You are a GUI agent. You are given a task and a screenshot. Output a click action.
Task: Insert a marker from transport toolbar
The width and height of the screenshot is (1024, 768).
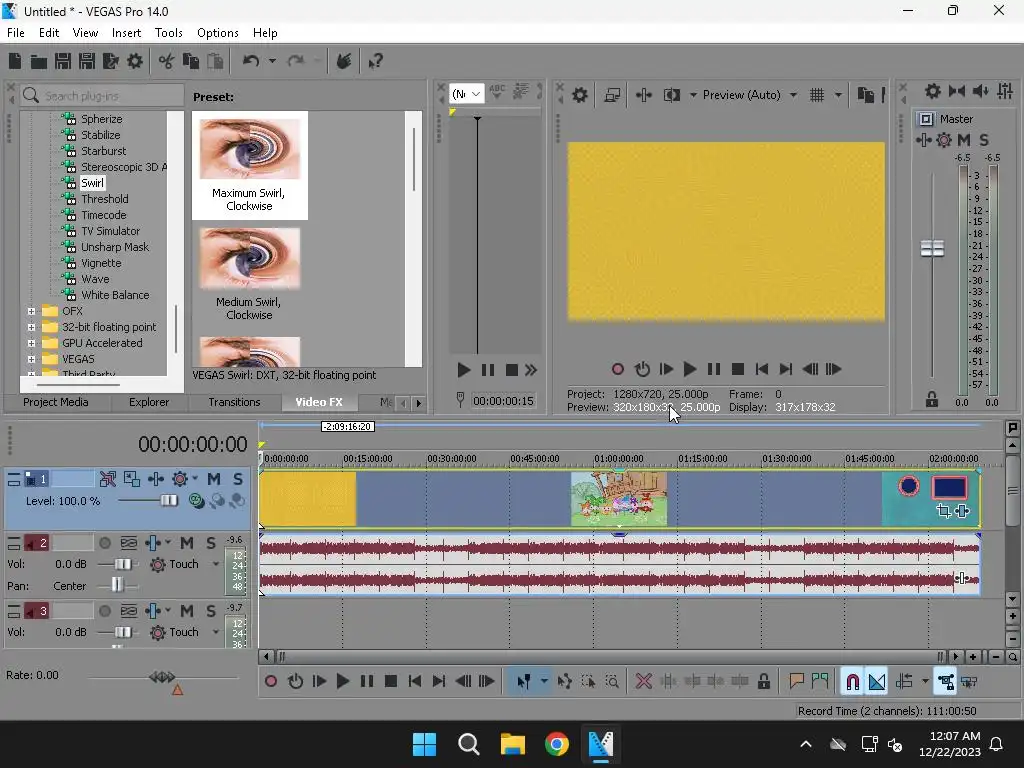point(796,682)
